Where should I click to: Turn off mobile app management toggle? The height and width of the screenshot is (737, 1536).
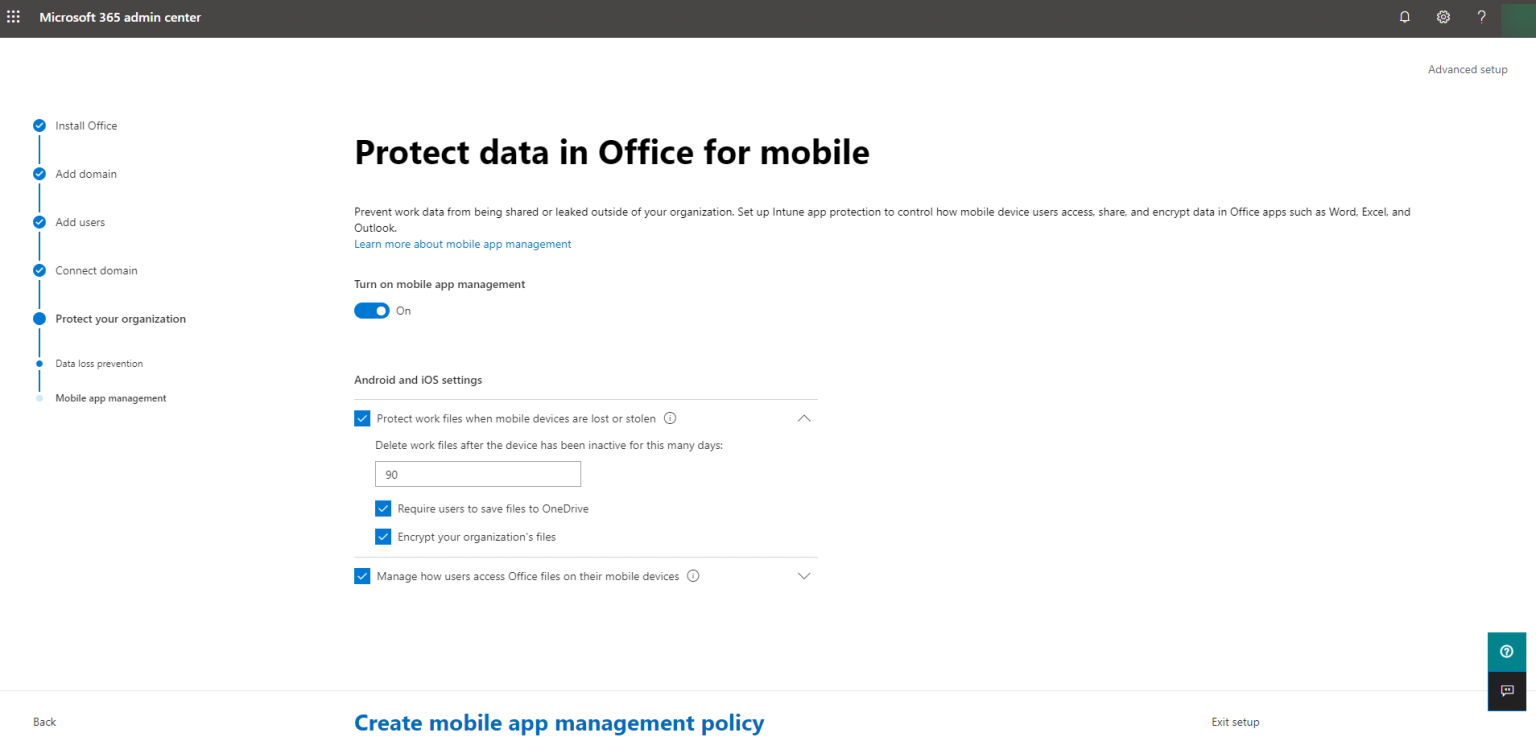(372, 311)
